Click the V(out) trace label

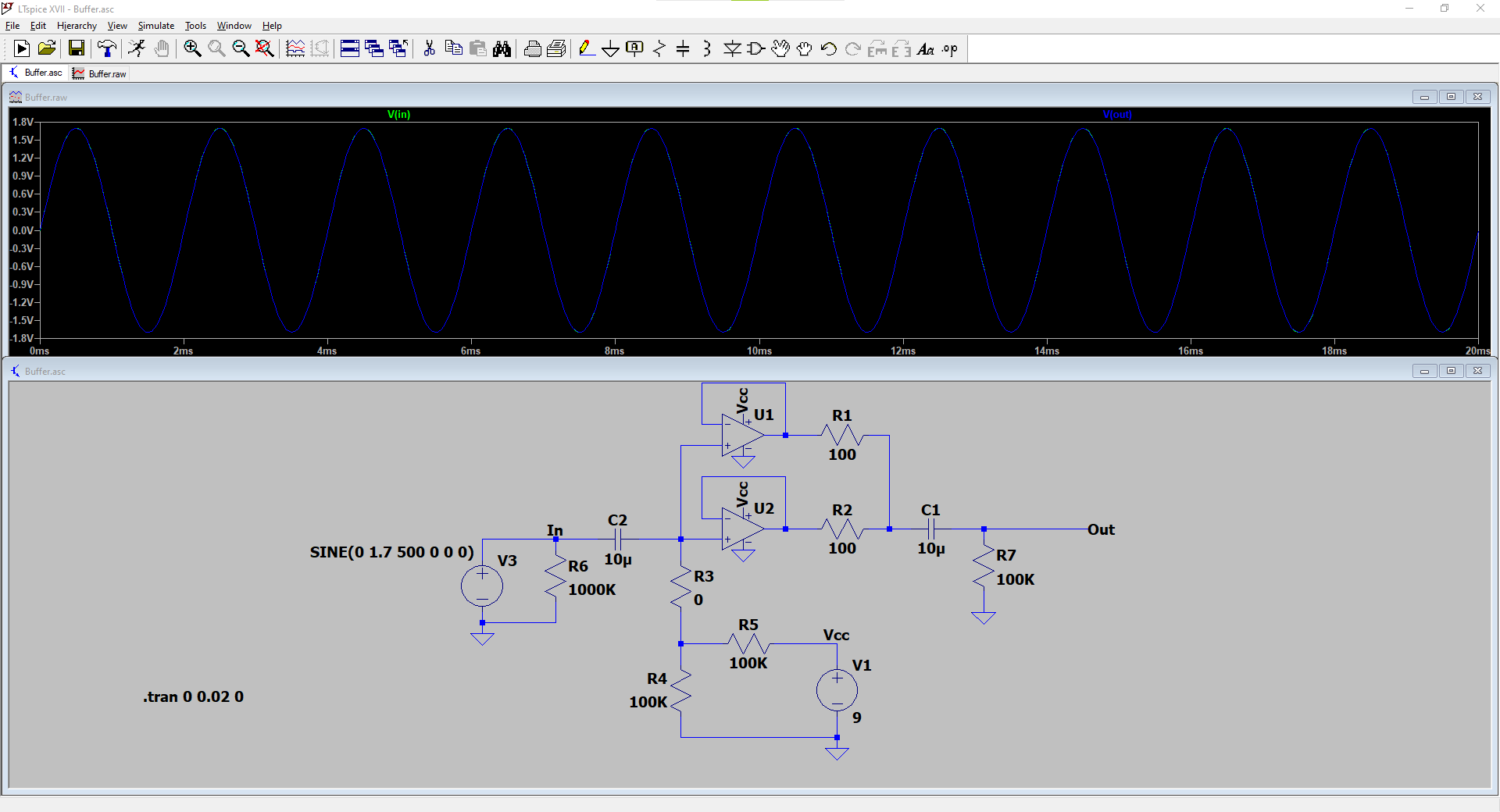(x=1116, y=115)
